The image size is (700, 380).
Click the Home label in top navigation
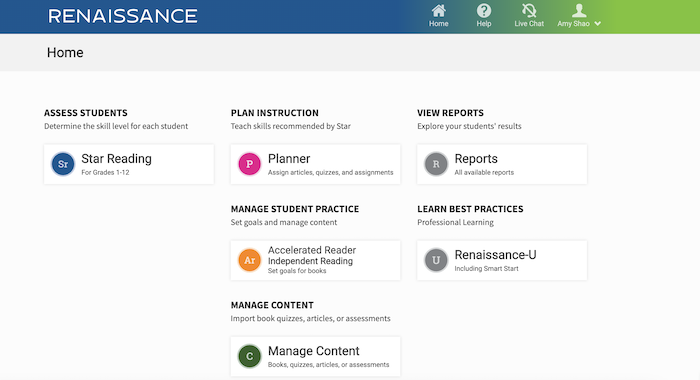tap(438, 24)
